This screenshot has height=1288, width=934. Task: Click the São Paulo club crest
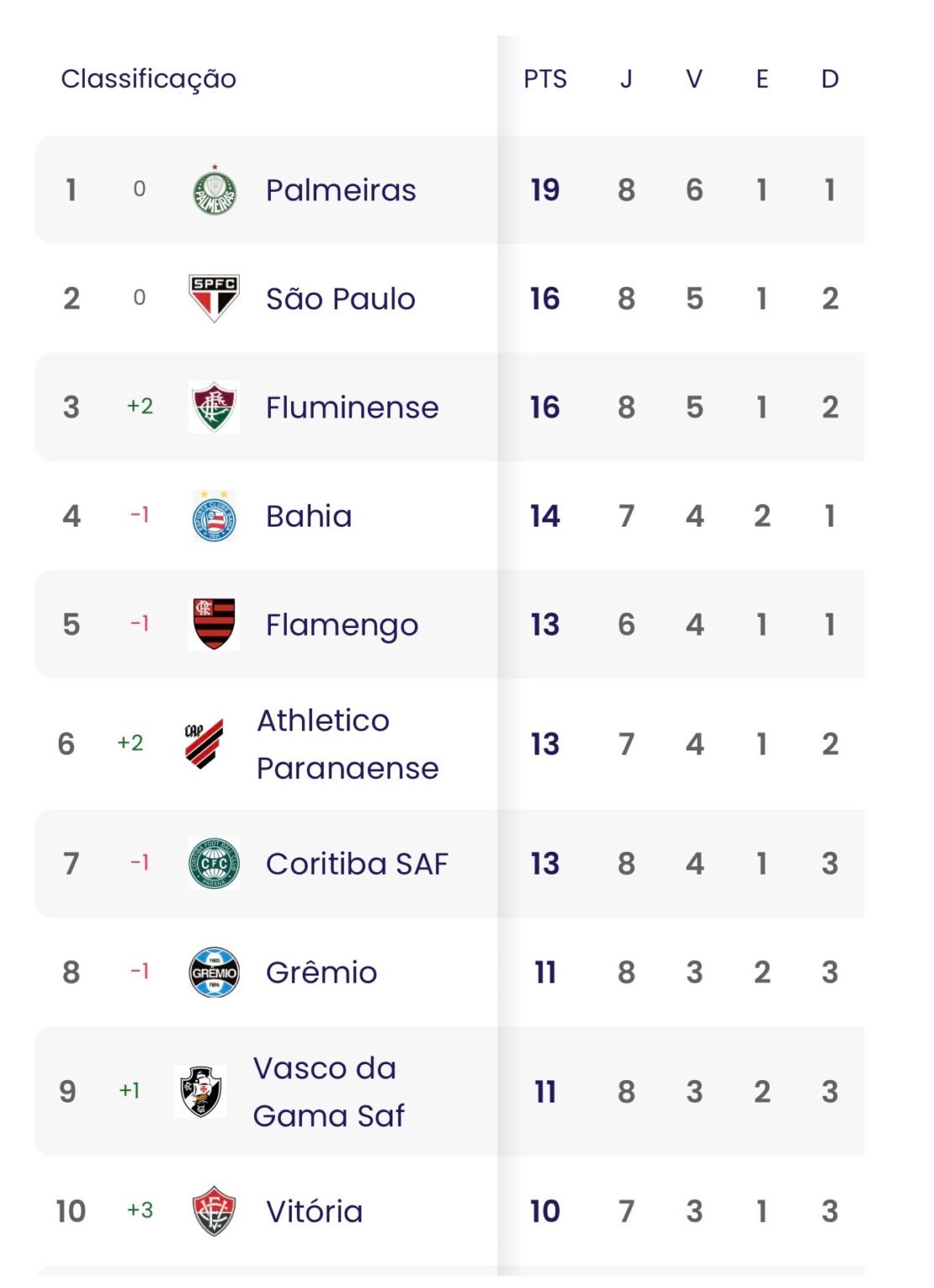(214, 299)
